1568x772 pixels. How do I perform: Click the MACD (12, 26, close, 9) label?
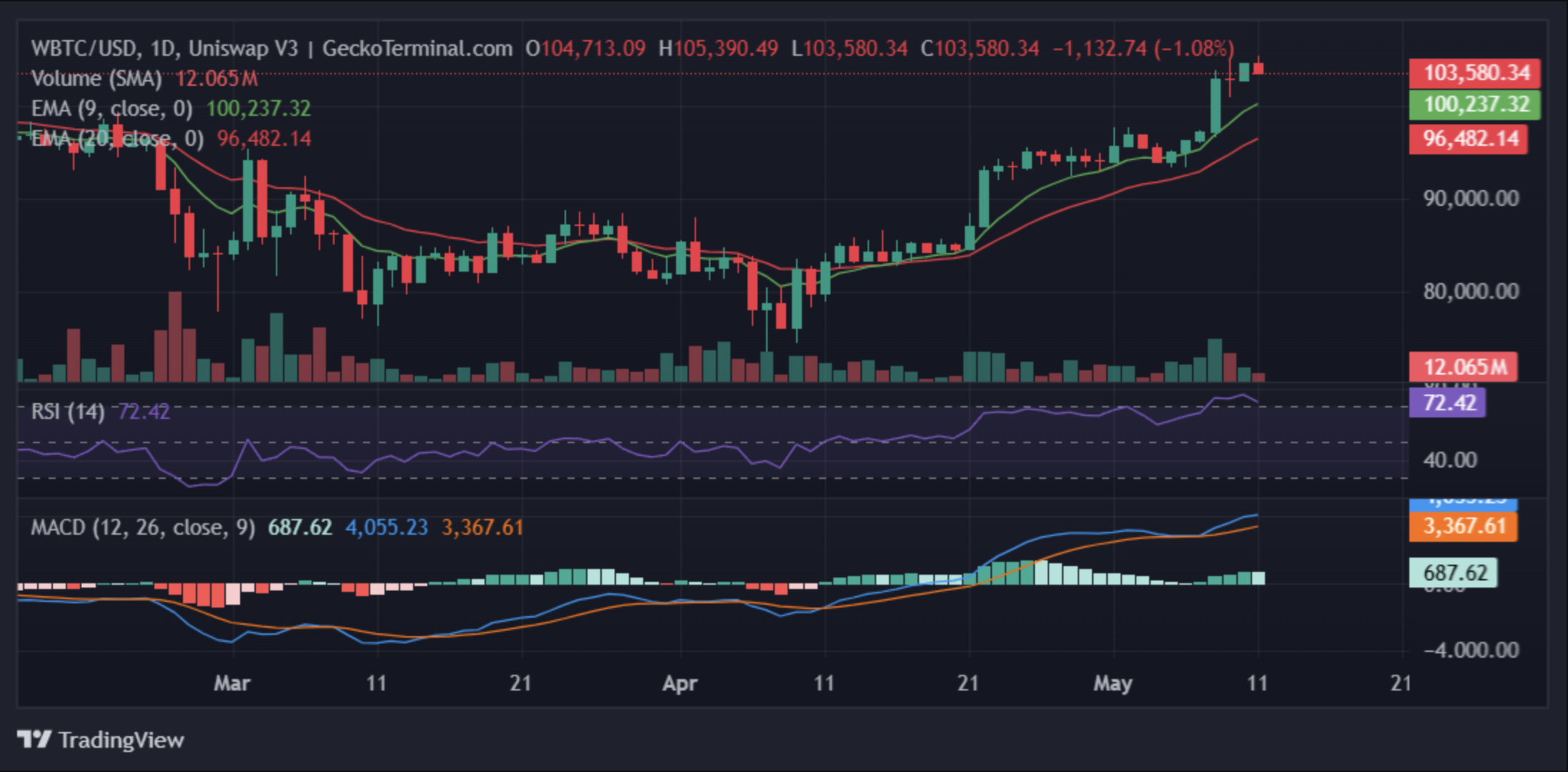point(143,528)
